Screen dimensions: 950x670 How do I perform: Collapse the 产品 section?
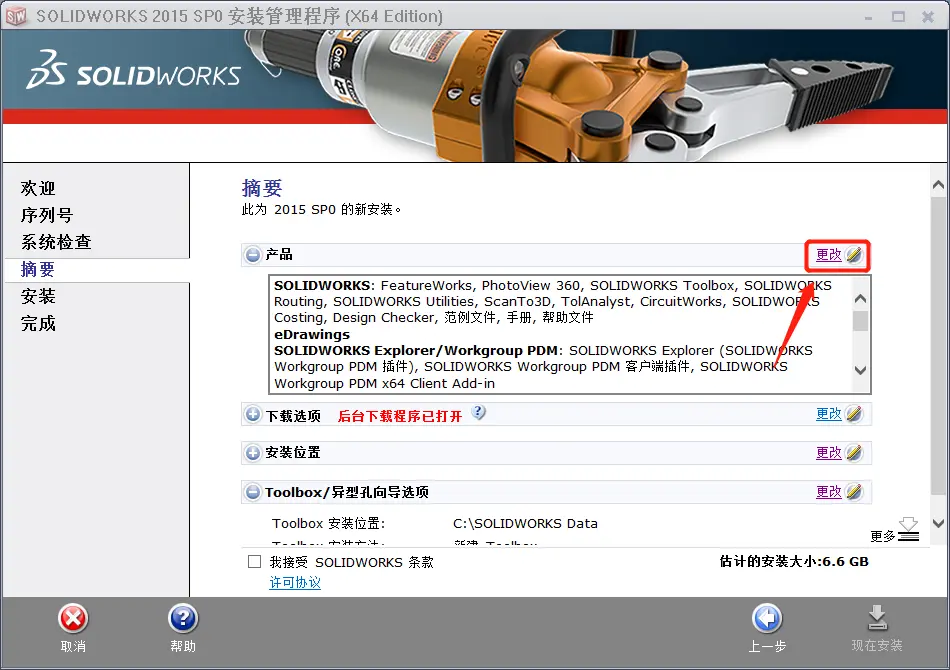tap(253, 255)
